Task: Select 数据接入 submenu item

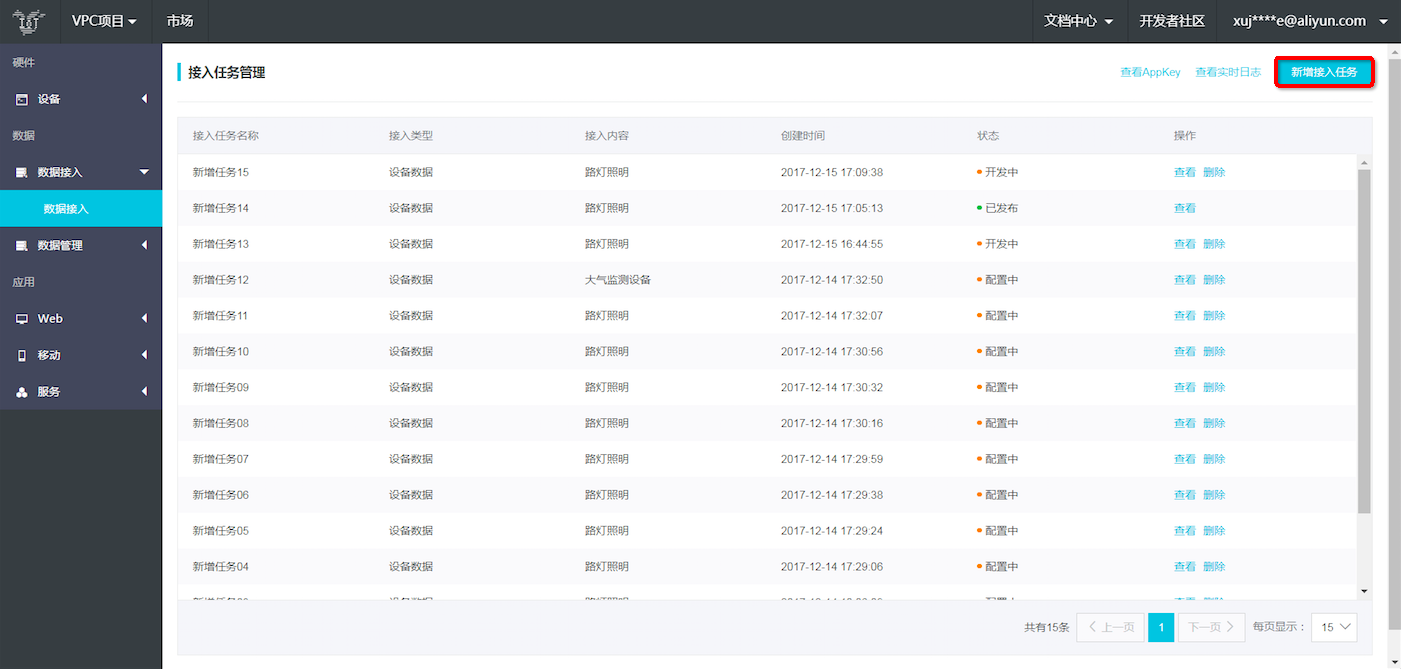Action: [81, 209]
